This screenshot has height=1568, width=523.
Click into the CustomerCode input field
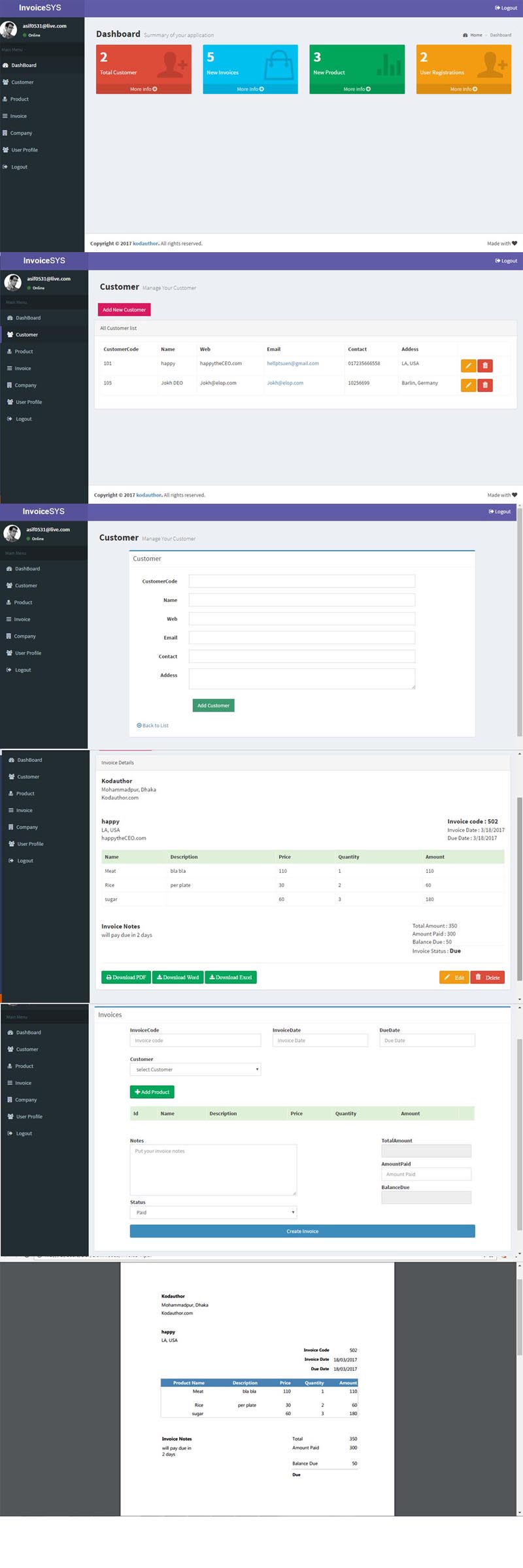[x=301, y=581]
